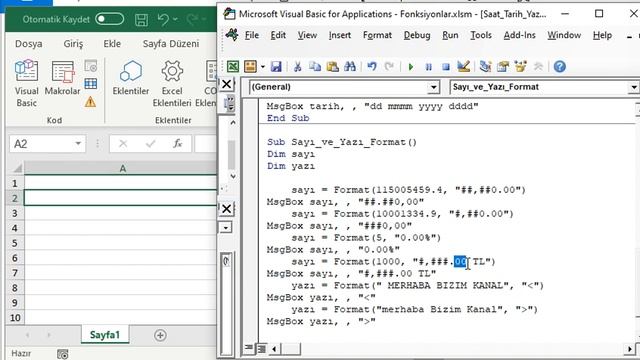This screenshot has width=640, height=360.
Task: Select column A header in Excel
Action: coord(122,169)
